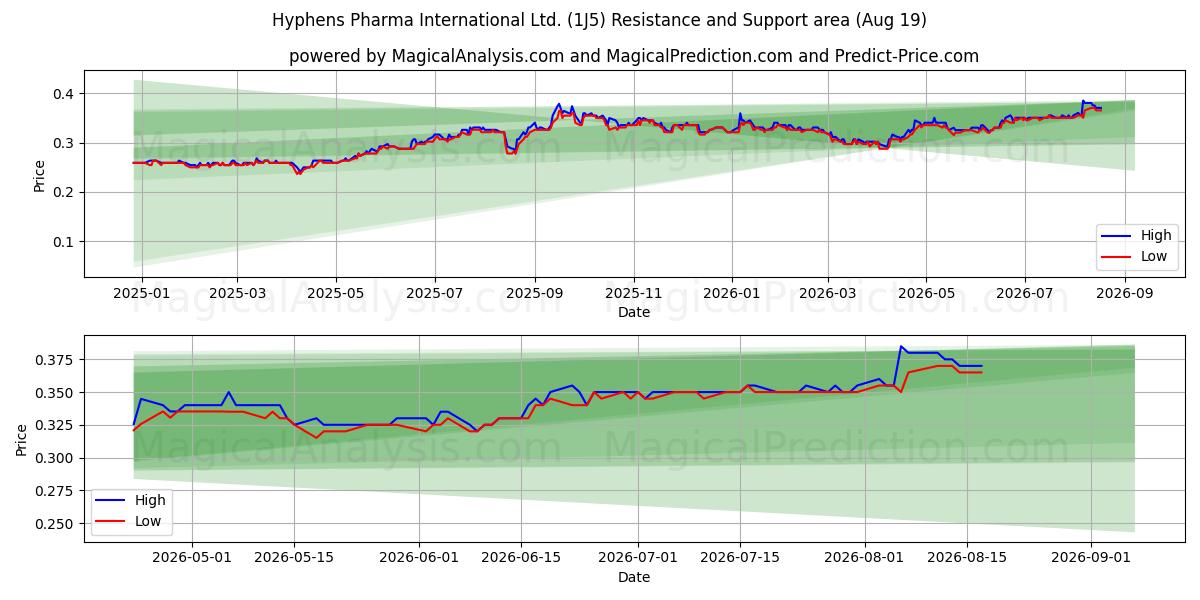Image resolution: width=1200 pixels, height=600 pixels.
Task: Click the 2025-09 date tick label
Action: (x=534, y=294)
